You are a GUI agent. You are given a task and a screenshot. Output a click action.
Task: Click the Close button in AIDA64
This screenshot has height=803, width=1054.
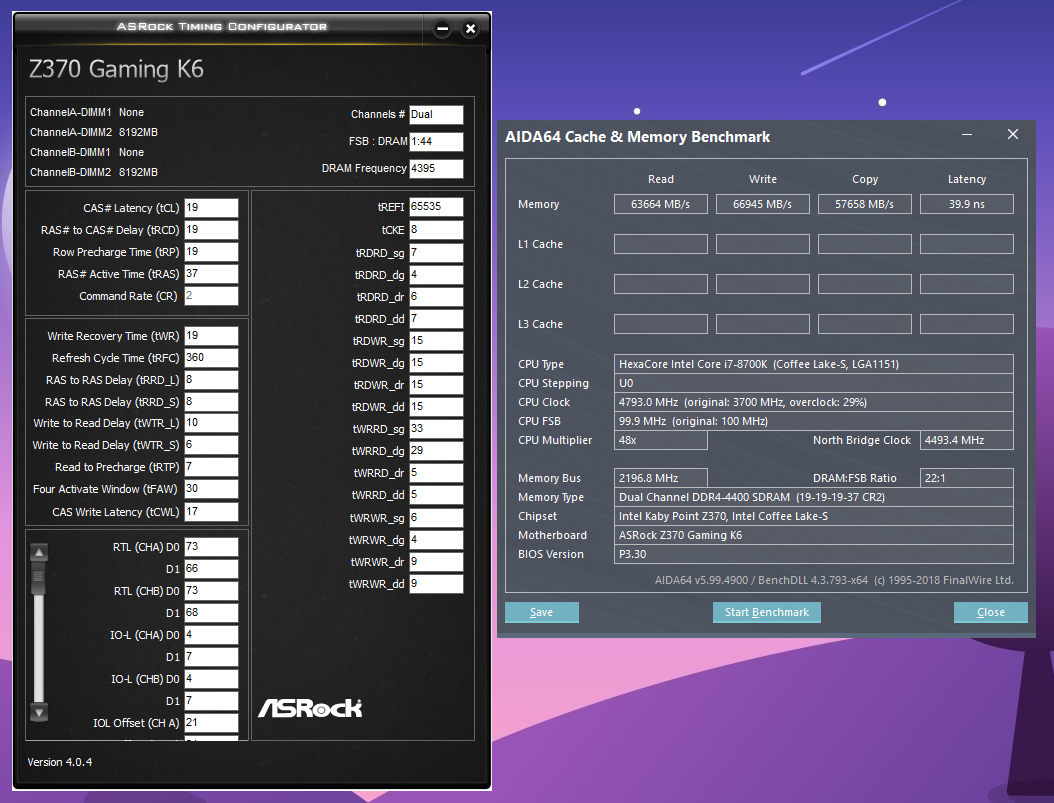coord(991,612)
